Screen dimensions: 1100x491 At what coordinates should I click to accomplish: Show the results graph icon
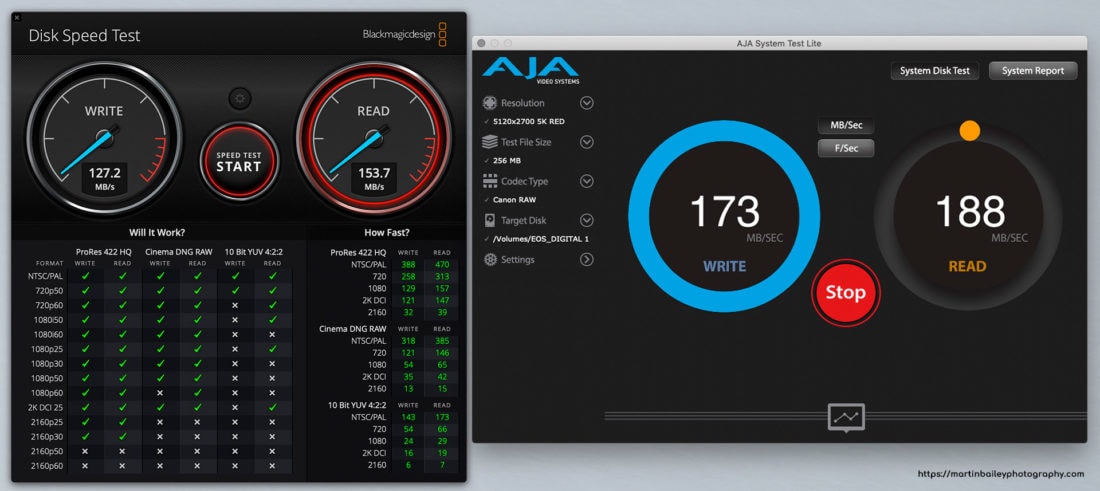coord(846,417)
